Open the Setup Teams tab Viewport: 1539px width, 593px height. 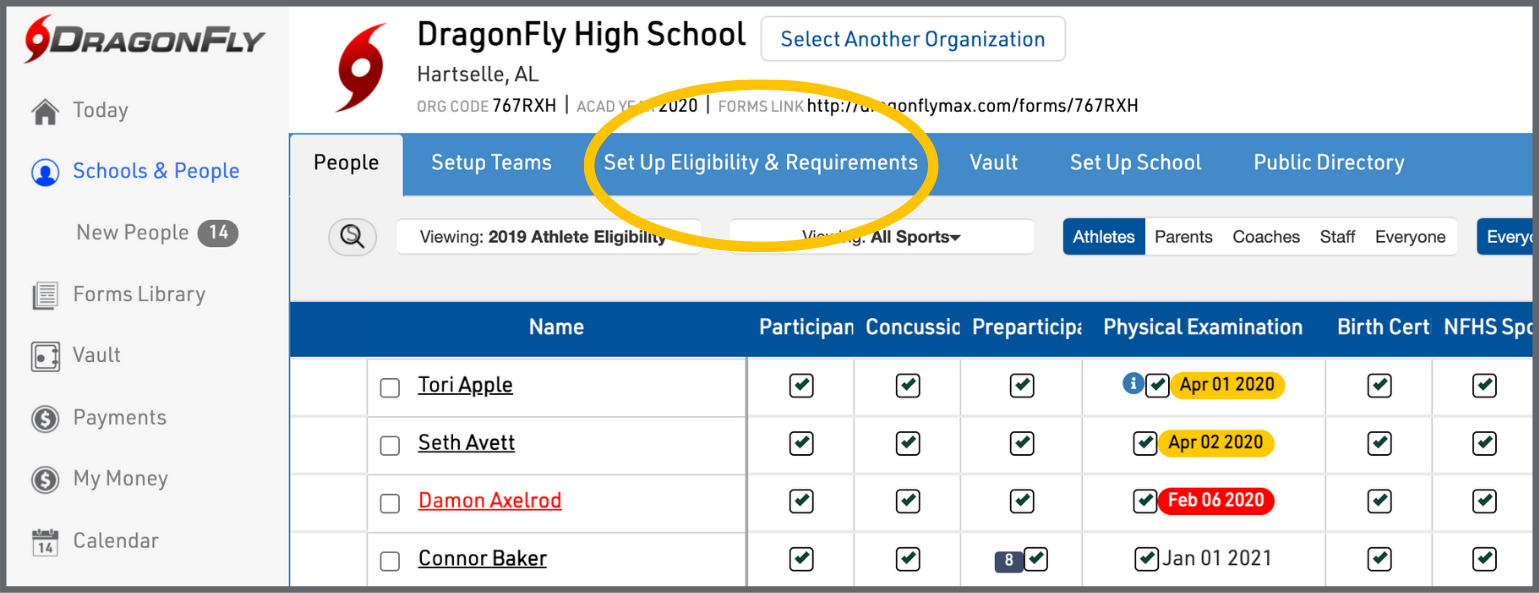[x=491, y=163]
